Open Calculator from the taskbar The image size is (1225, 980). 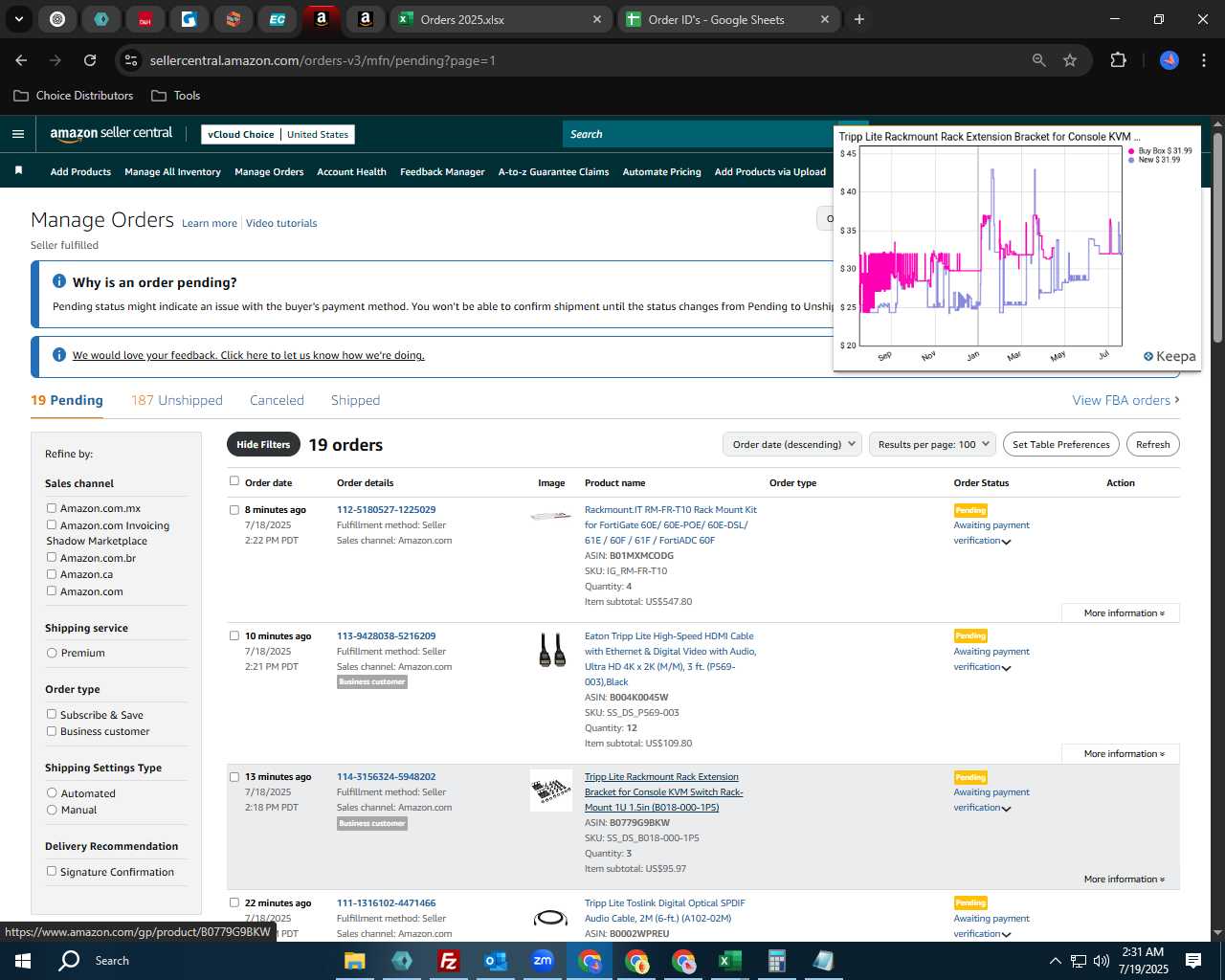tap(776, 961)
